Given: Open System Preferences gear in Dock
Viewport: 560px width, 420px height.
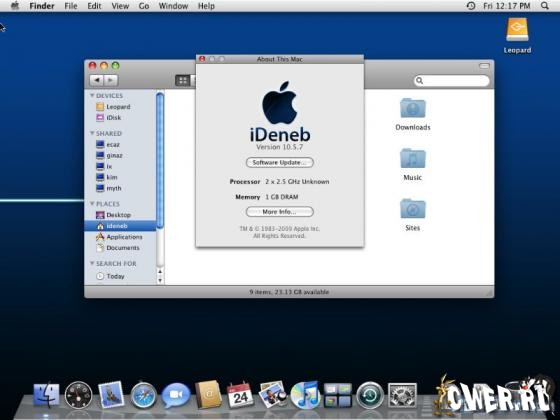Looking at the screenshot, I should point(402,395).
